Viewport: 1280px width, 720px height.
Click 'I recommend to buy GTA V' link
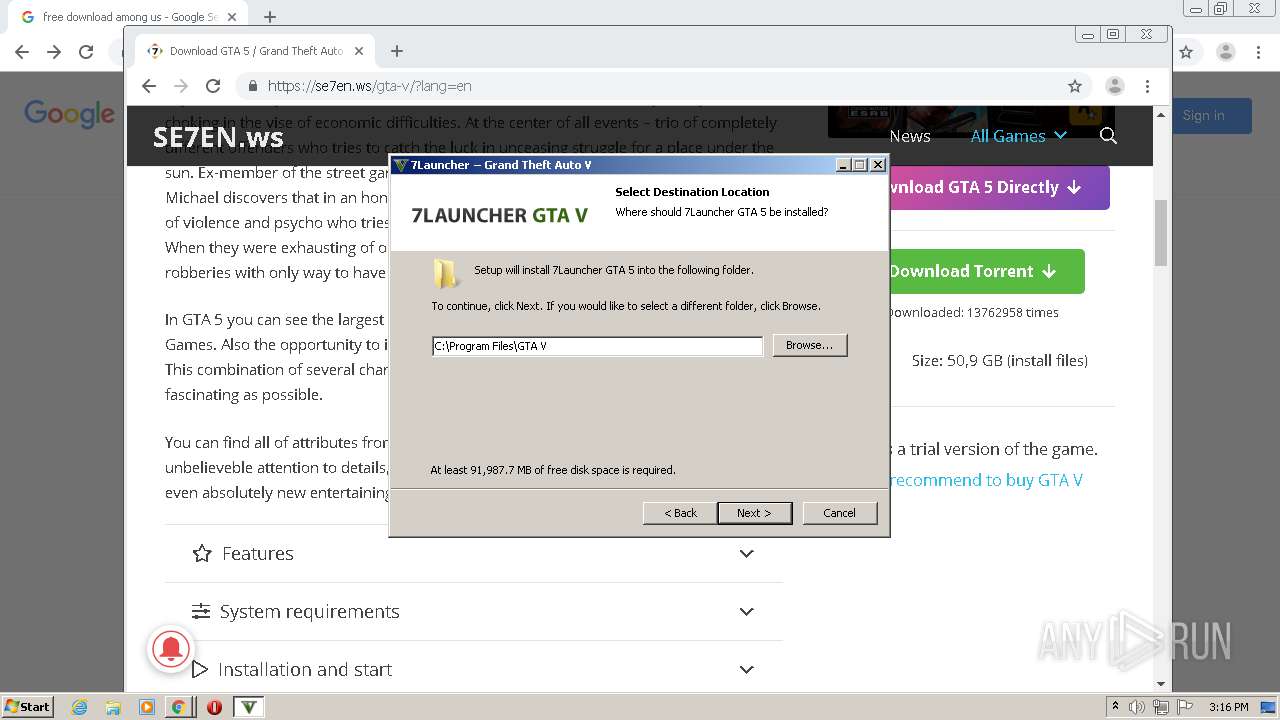(986, 480)
